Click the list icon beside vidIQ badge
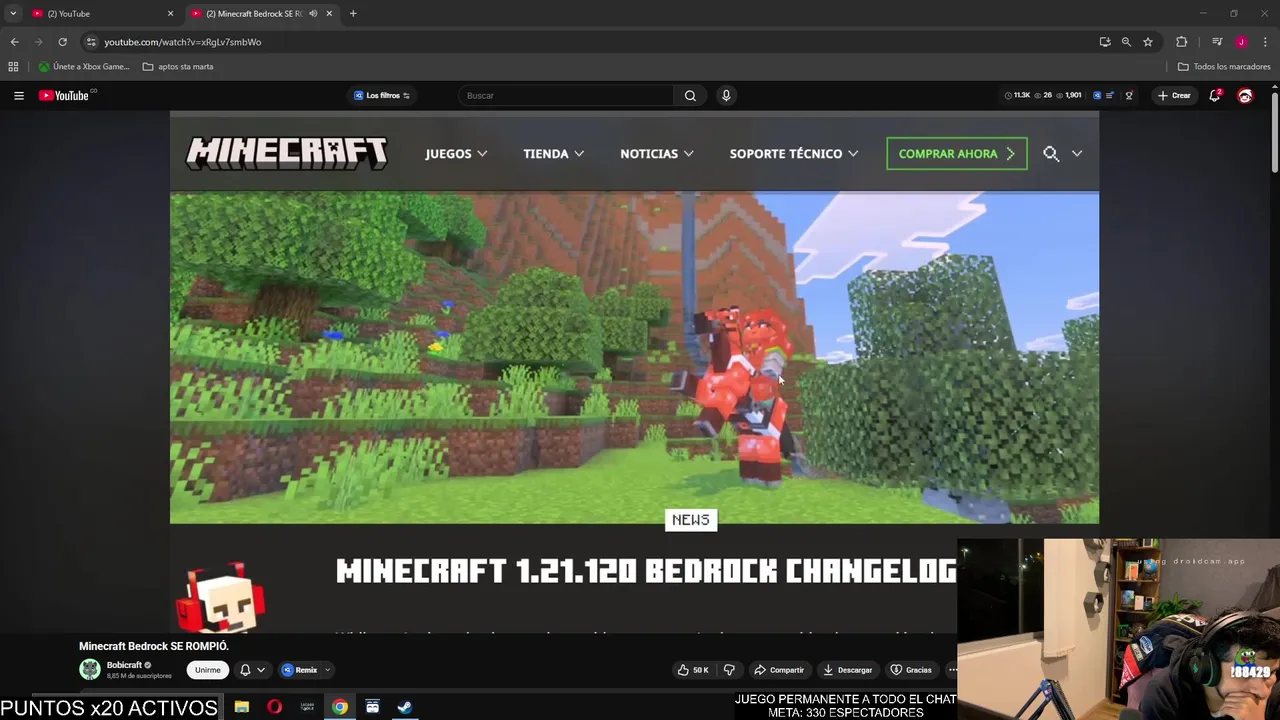This screenshot has height=720, width=1280. [1110, 95]
